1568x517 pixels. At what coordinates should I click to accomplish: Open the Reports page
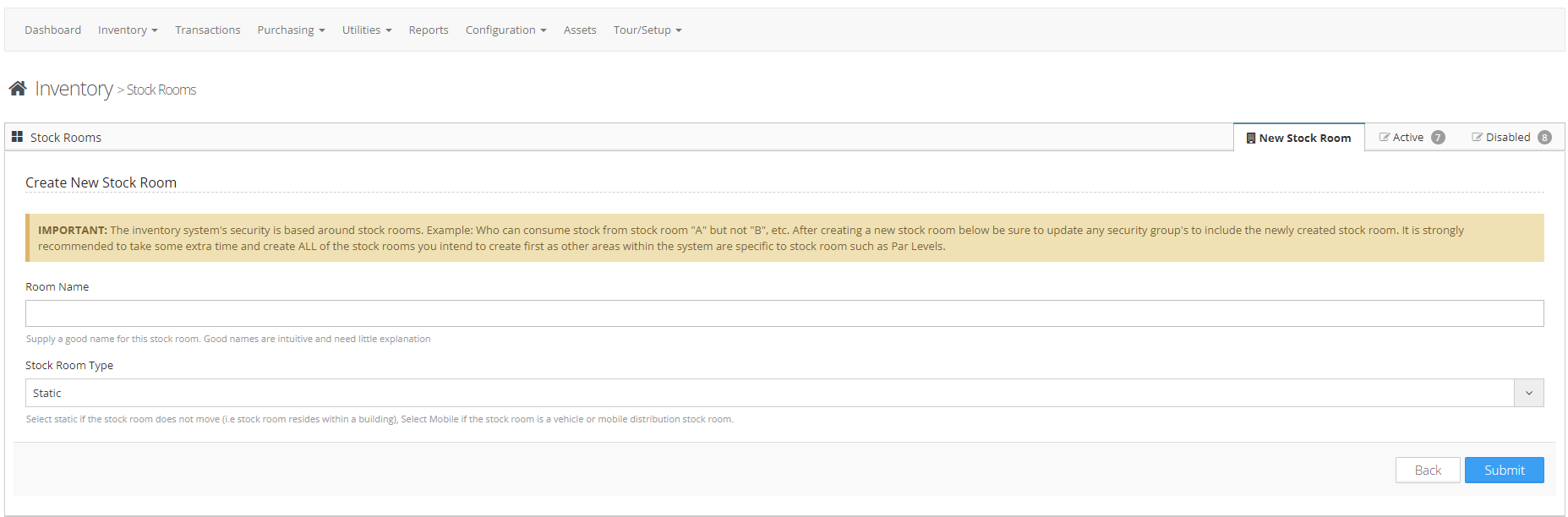coord(429,30)
